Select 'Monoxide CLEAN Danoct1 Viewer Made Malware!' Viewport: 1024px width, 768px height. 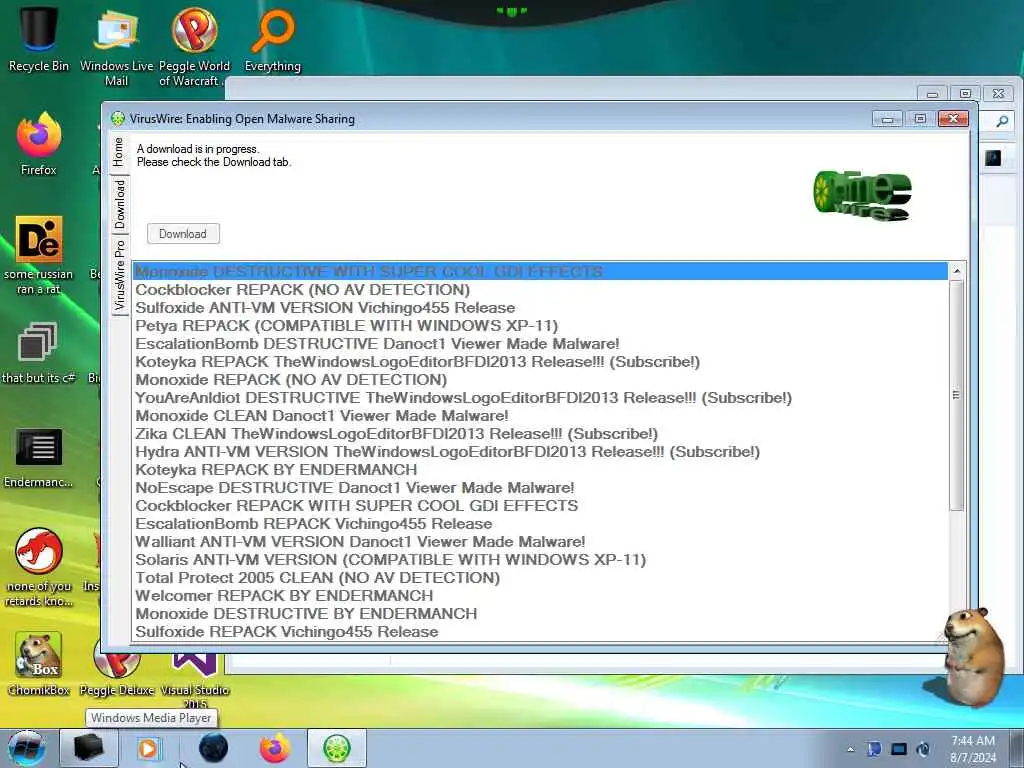[539, 415]
